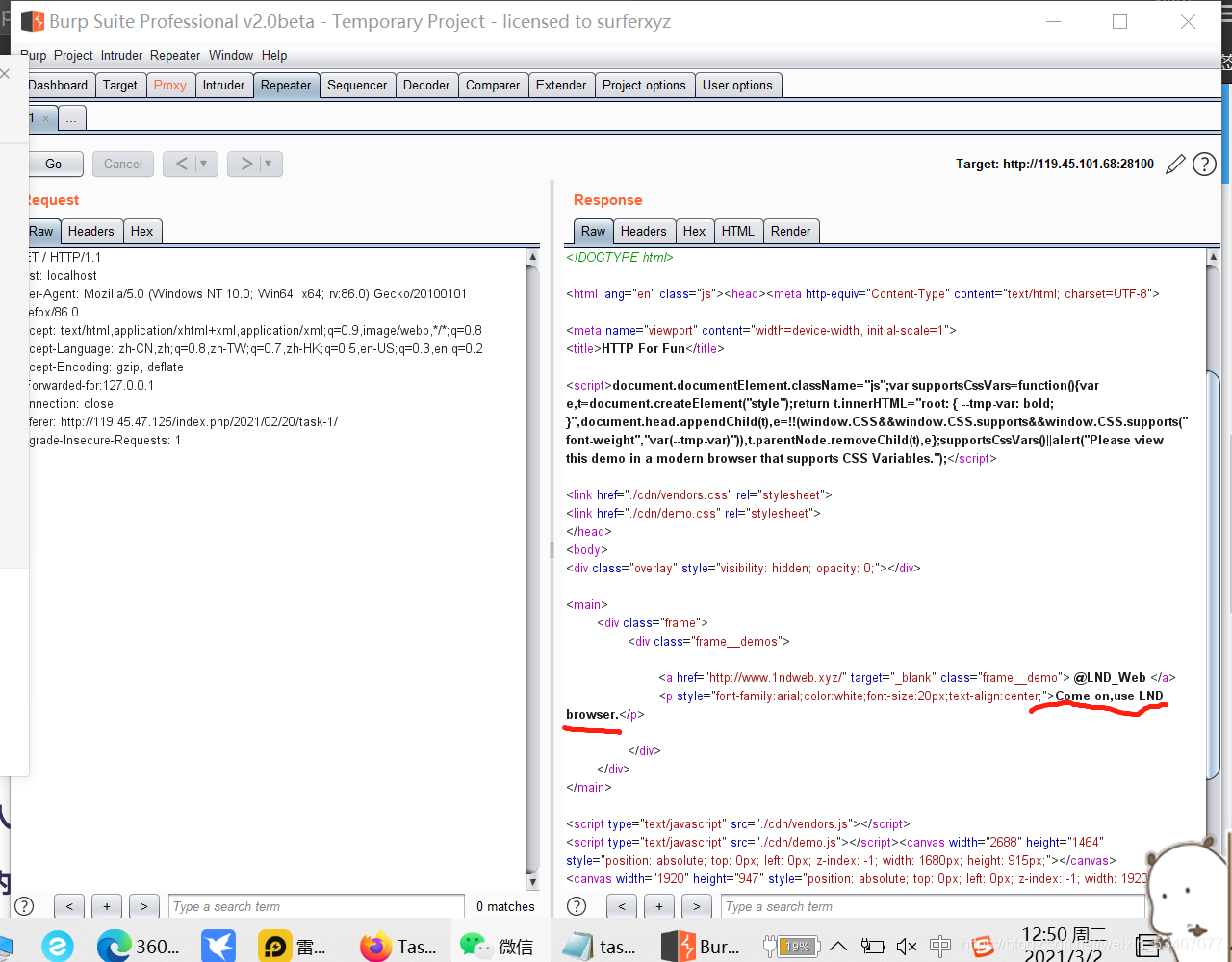Select the response Raw tab
Viewport: 1232px width, 962px height.
coord(594,231)
